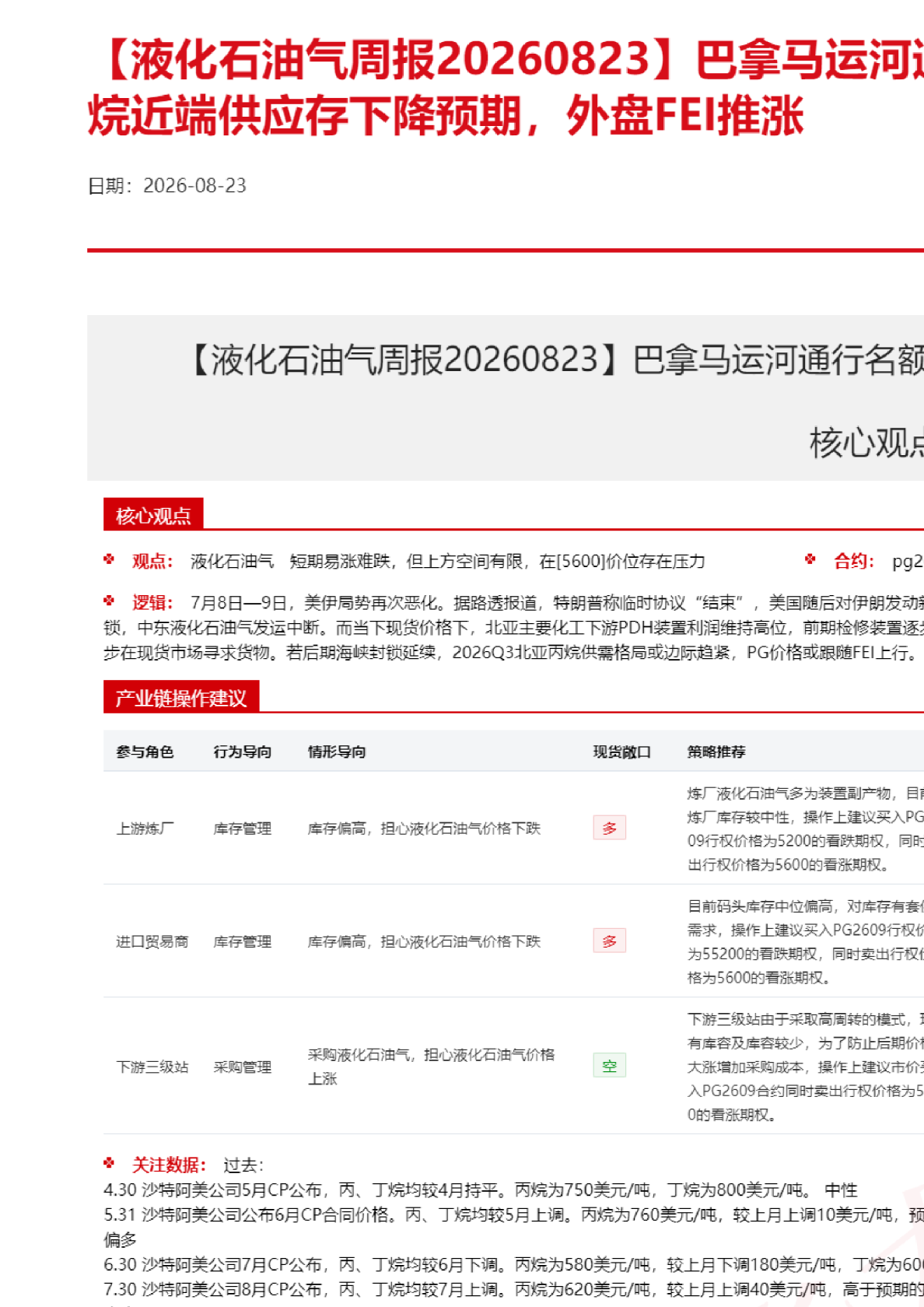
Task: Click the 多 badge in the 上游炼厂 row
Action: click(610, 828)
